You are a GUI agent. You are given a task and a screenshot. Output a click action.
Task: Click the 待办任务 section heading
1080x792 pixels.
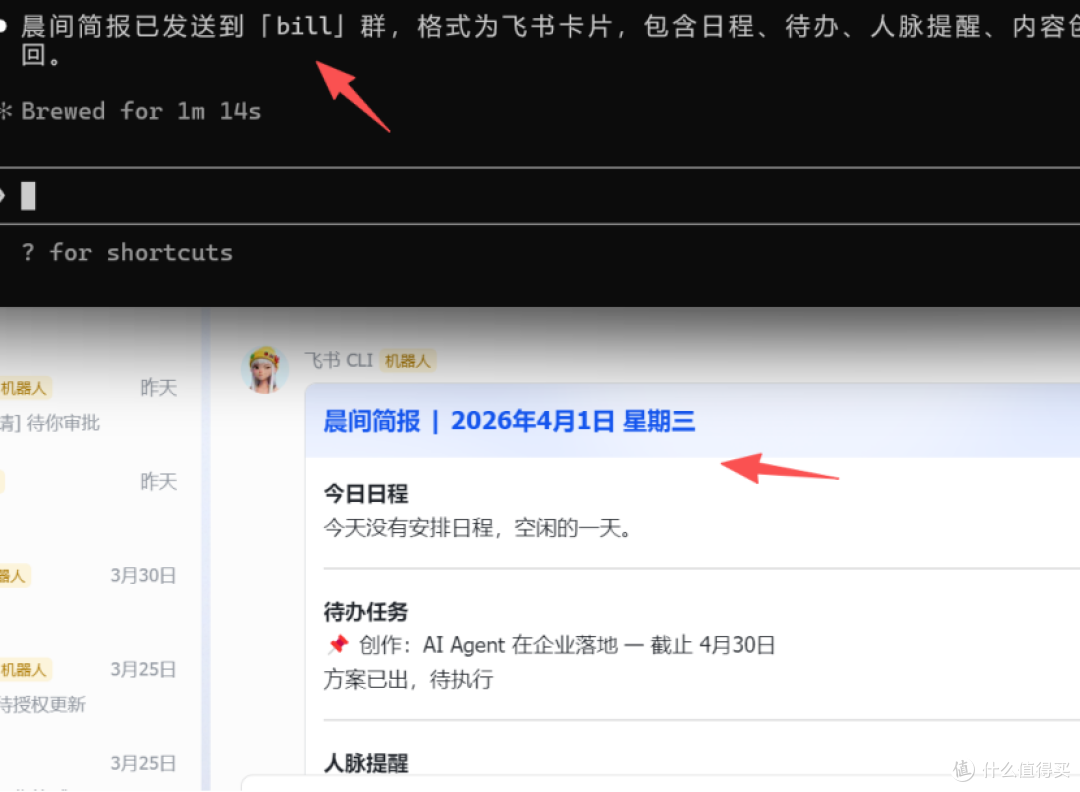[x=366, y=612]
